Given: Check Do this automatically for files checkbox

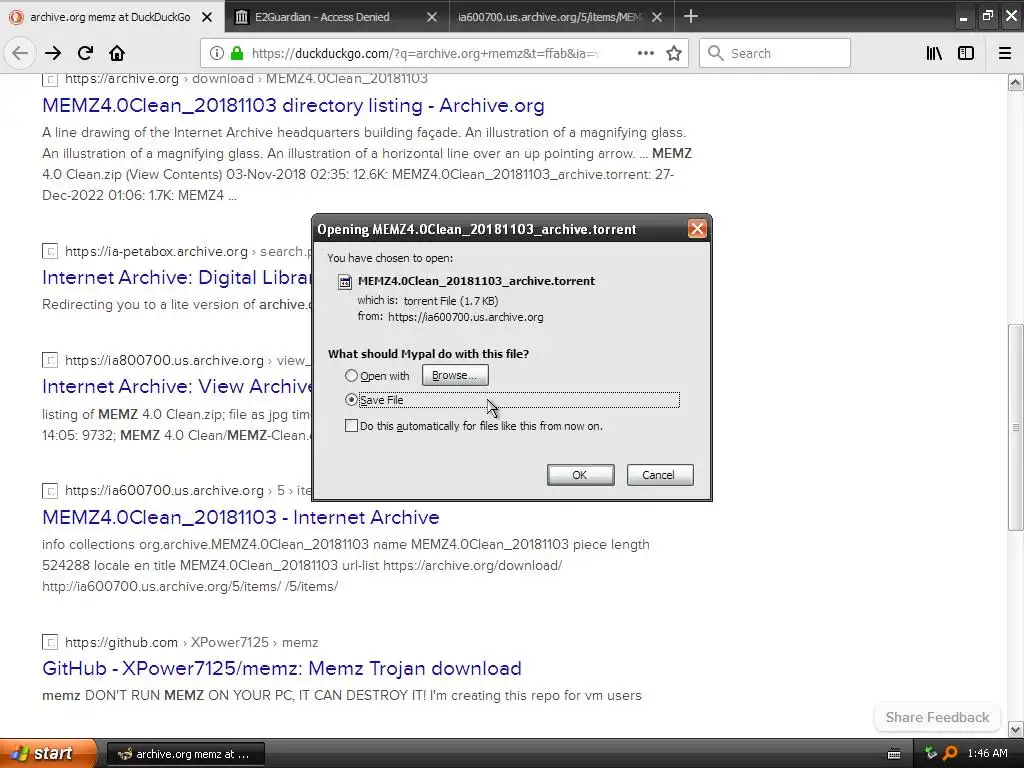Looking at the screenshot, I should click(351, 426).
